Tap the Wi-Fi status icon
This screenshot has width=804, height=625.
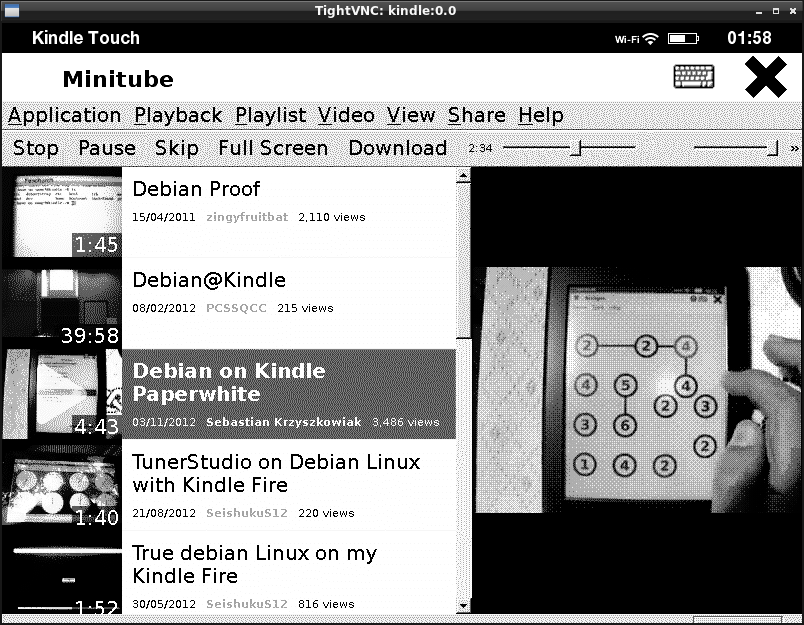click(x=651, y=38)
